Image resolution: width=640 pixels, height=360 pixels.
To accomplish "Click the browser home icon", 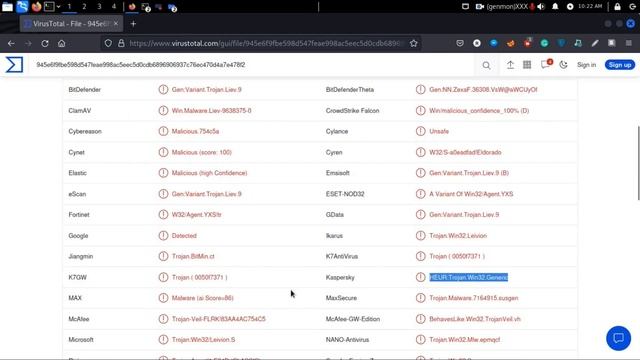I will coord(61,43).
